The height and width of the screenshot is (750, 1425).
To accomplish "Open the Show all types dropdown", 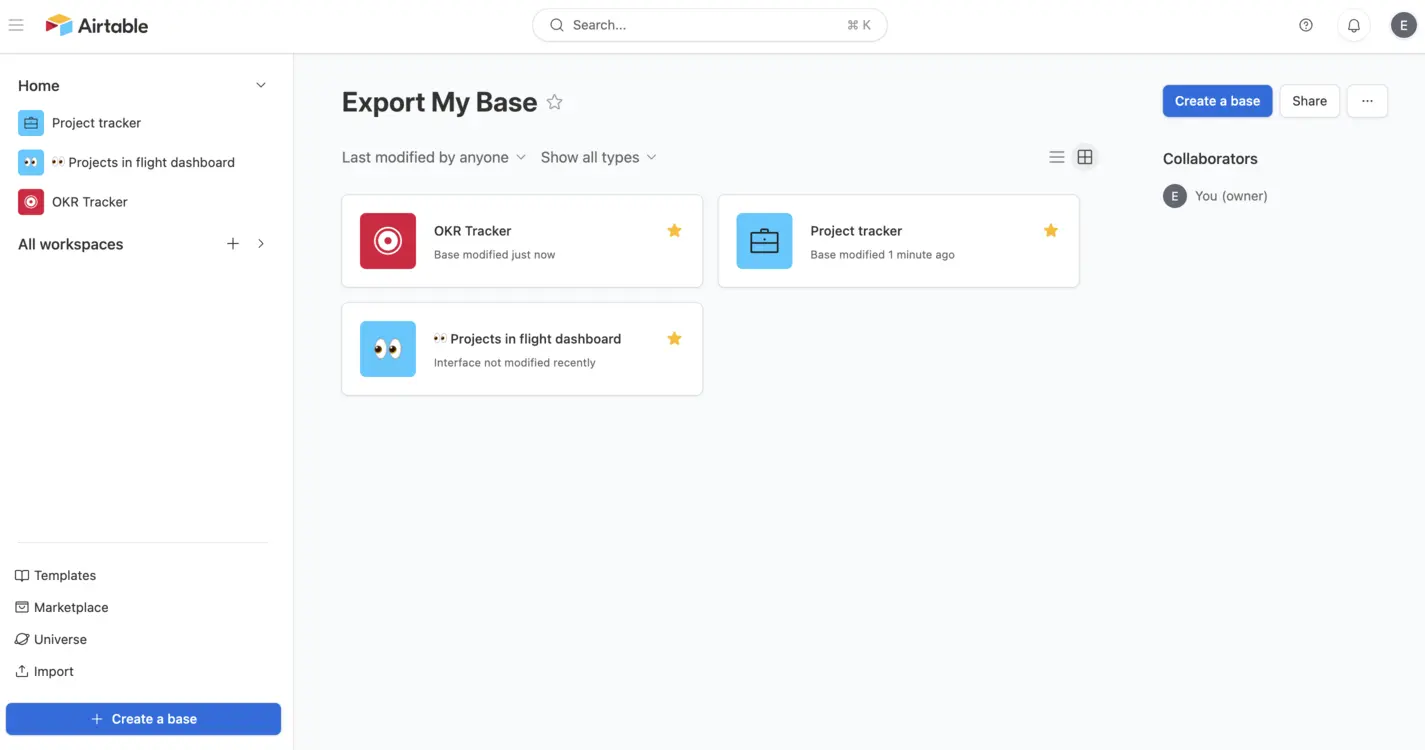I will point(598,157).
